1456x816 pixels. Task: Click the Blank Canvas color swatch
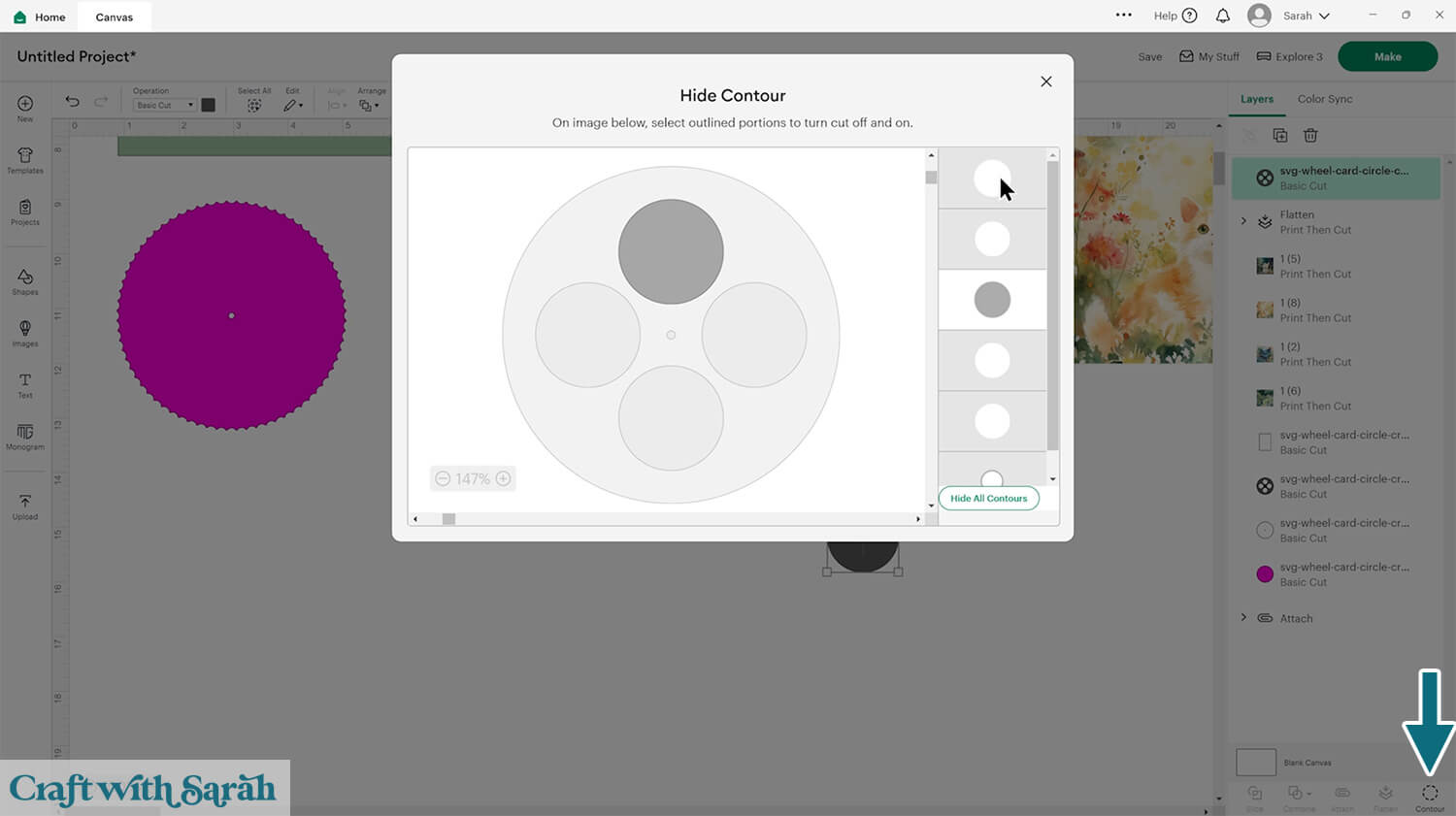click(x=1255, y=762)
